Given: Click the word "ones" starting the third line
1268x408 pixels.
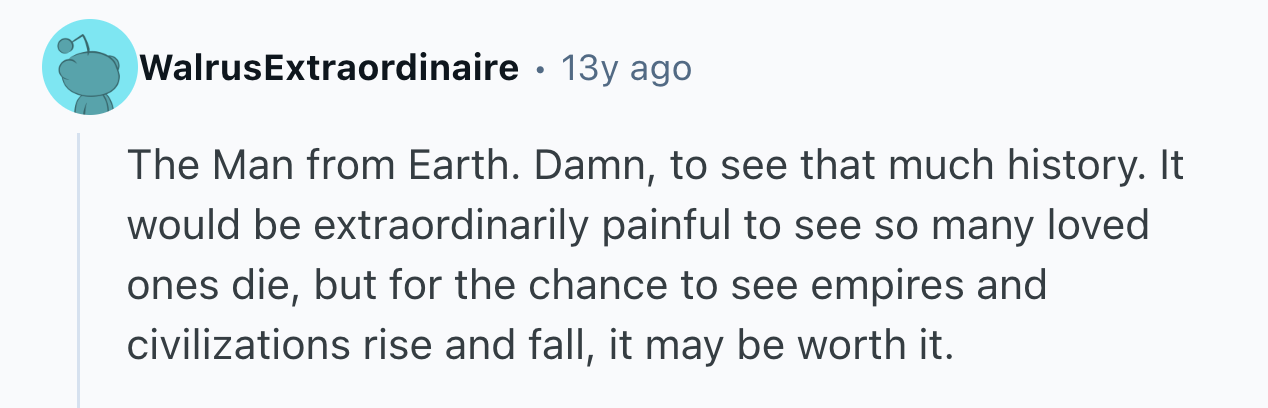Looking at the screenshot, I should point(166,285).
